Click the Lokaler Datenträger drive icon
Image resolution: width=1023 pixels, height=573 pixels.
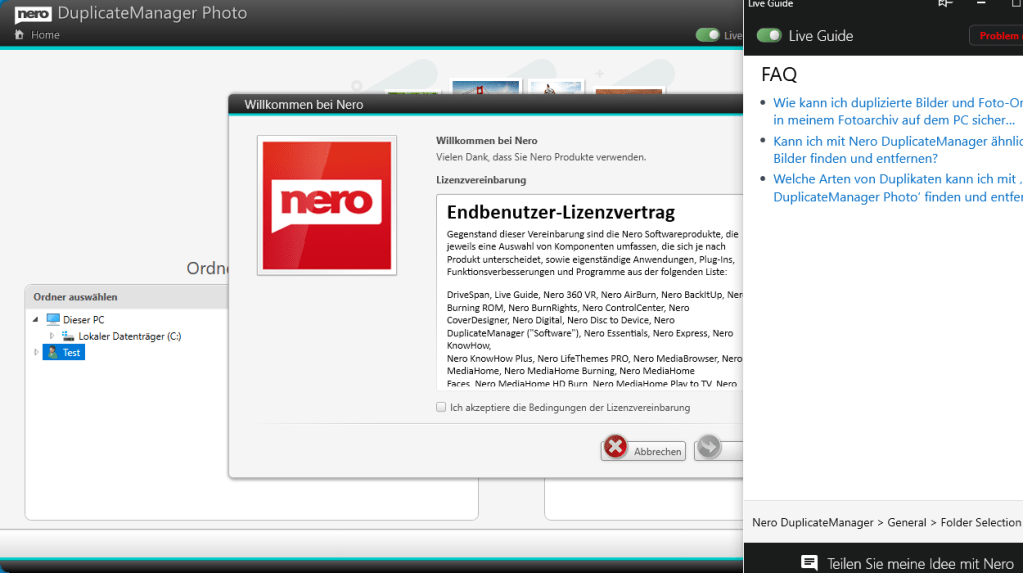[68, 336]
